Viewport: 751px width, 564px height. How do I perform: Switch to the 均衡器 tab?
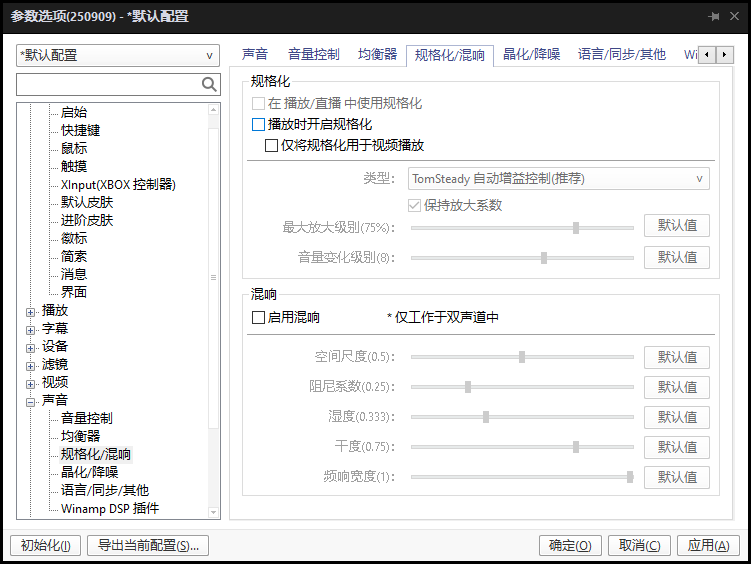tap(377, 55)
